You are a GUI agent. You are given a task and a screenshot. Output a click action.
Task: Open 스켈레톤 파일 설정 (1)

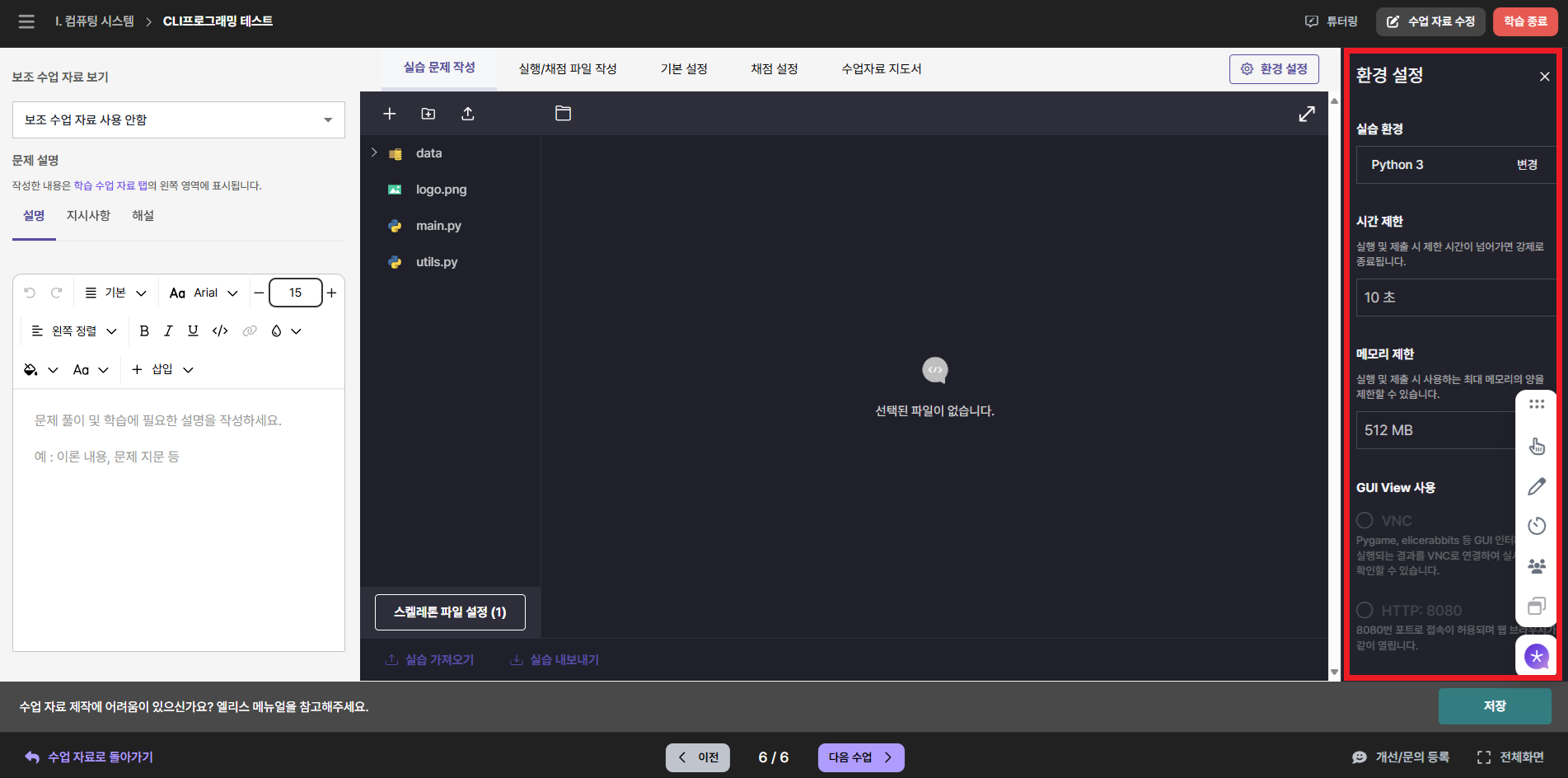click(450, 612)
